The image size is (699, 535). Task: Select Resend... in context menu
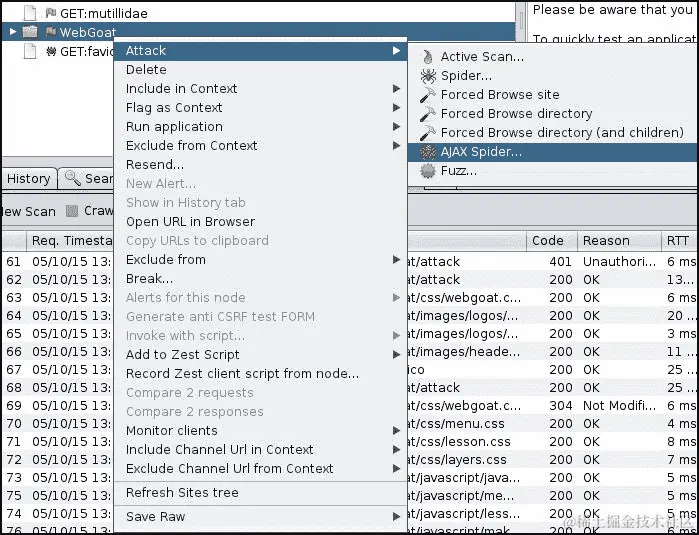[261, 165]
